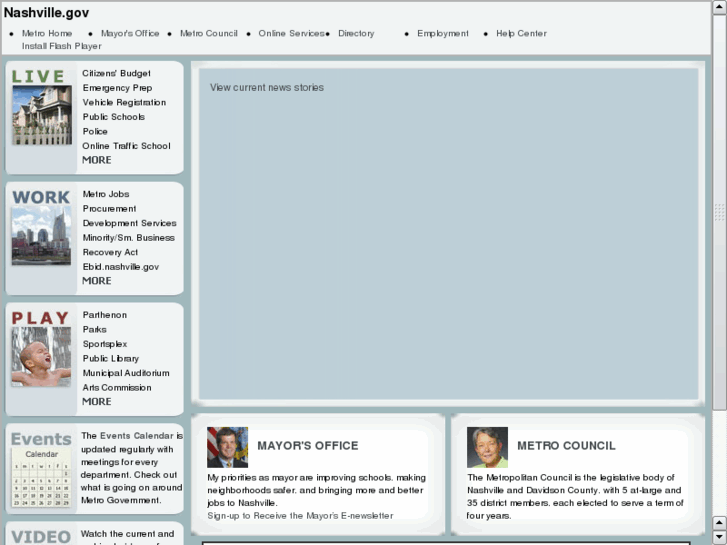Open the LIVE section house thumbnail
The width and height of the screenshot is (727, 545).
[x=42, y=115]
